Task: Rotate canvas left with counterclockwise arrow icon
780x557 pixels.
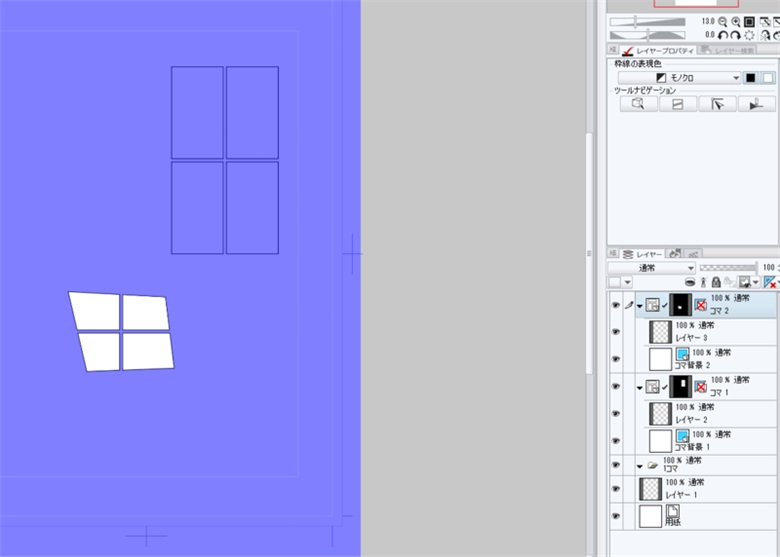Action: click(x=723, y=35)
